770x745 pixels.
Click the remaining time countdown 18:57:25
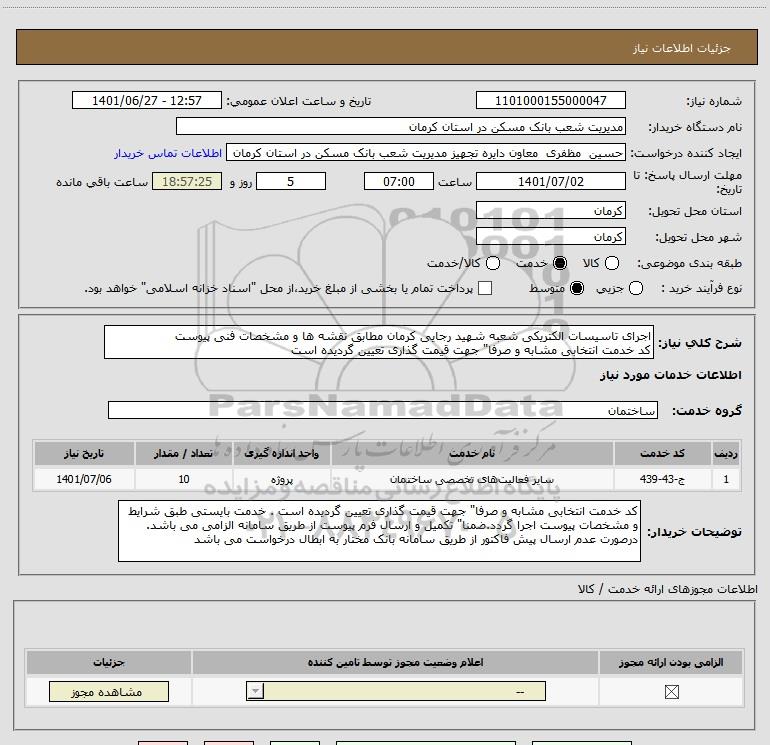pos(187,181)
